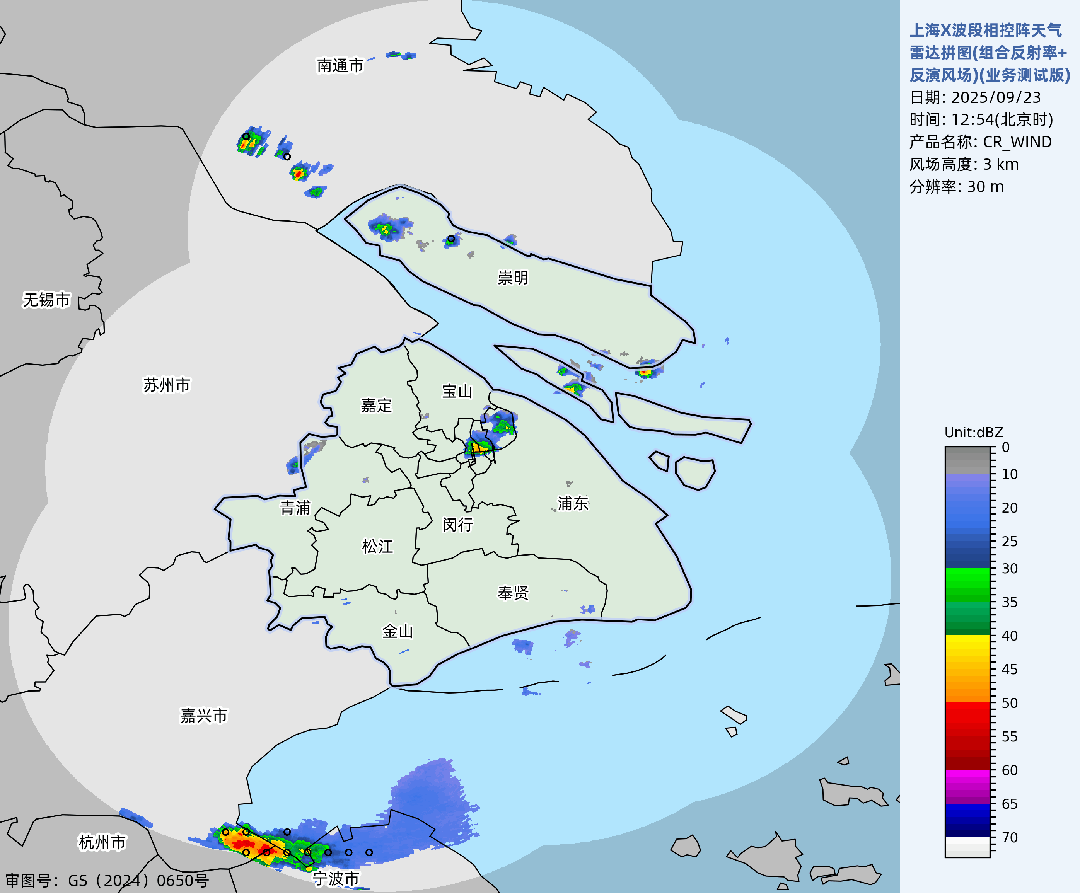Viewport: 1080px width, 893px height.
Task: Click the 风场高度: 3 km text
Action: click(964, 164)
